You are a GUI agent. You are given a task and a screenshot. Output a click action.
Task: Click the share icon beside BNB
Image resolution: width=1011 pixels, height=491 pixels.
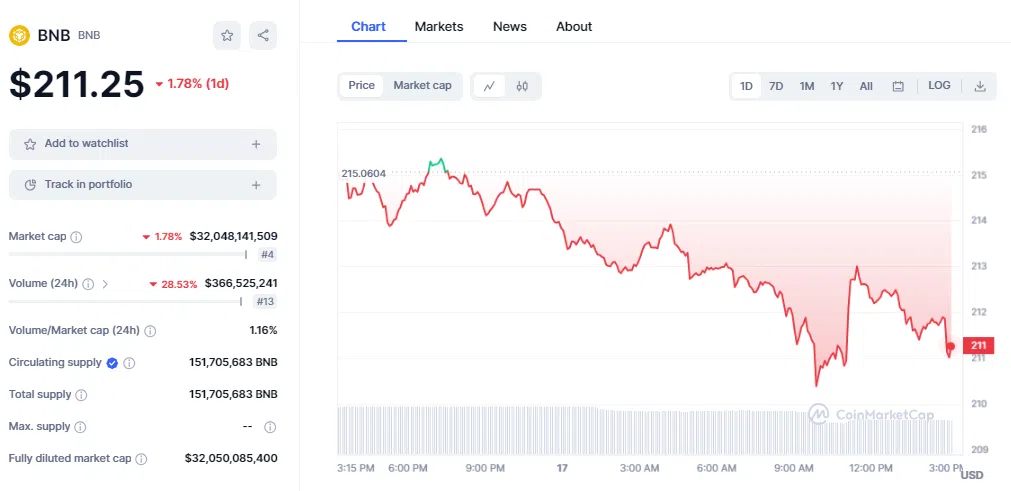click(263, 36)
